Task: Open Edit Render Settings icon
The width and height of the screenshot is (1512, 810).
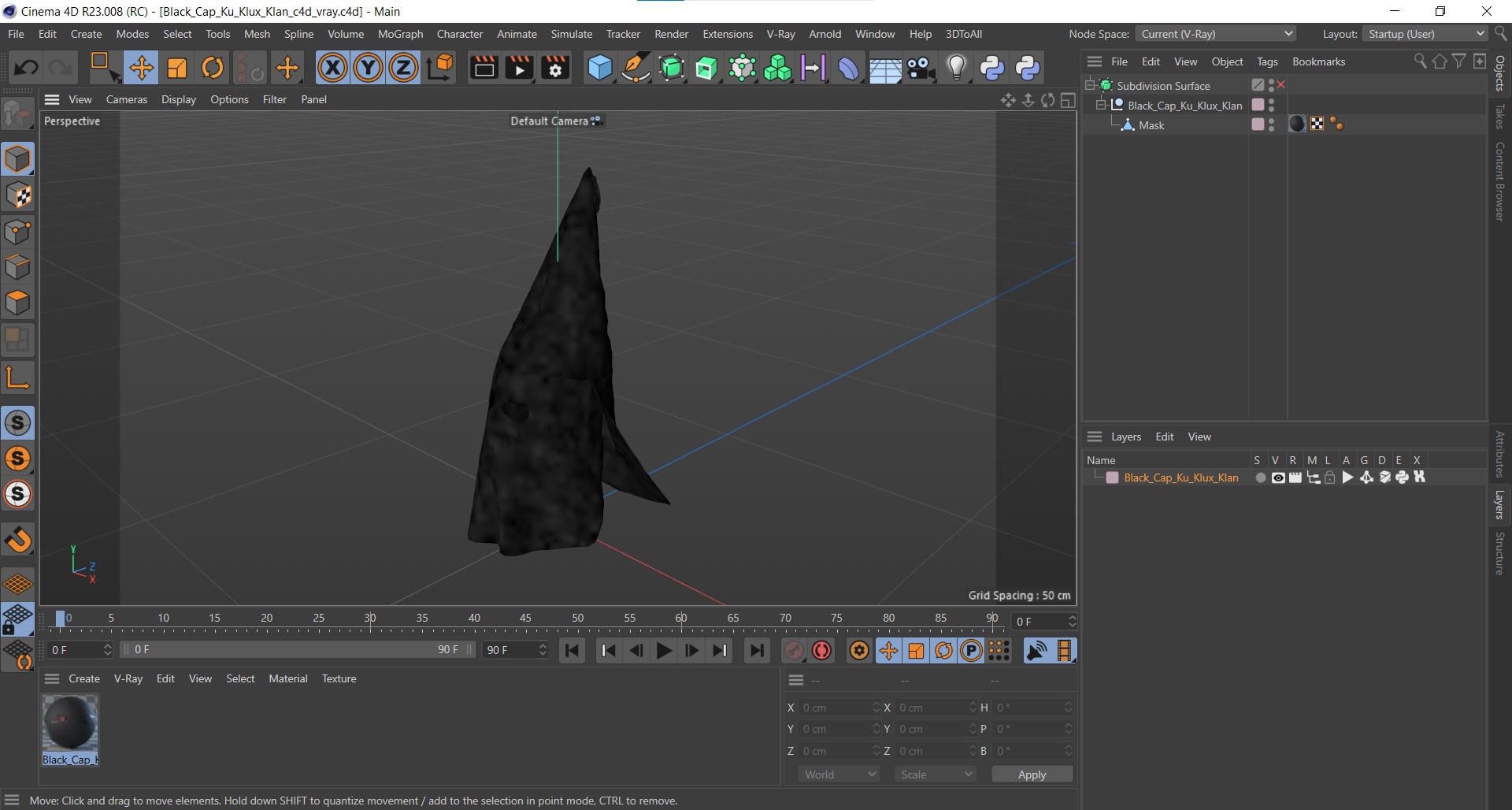Action: point(555,68)
